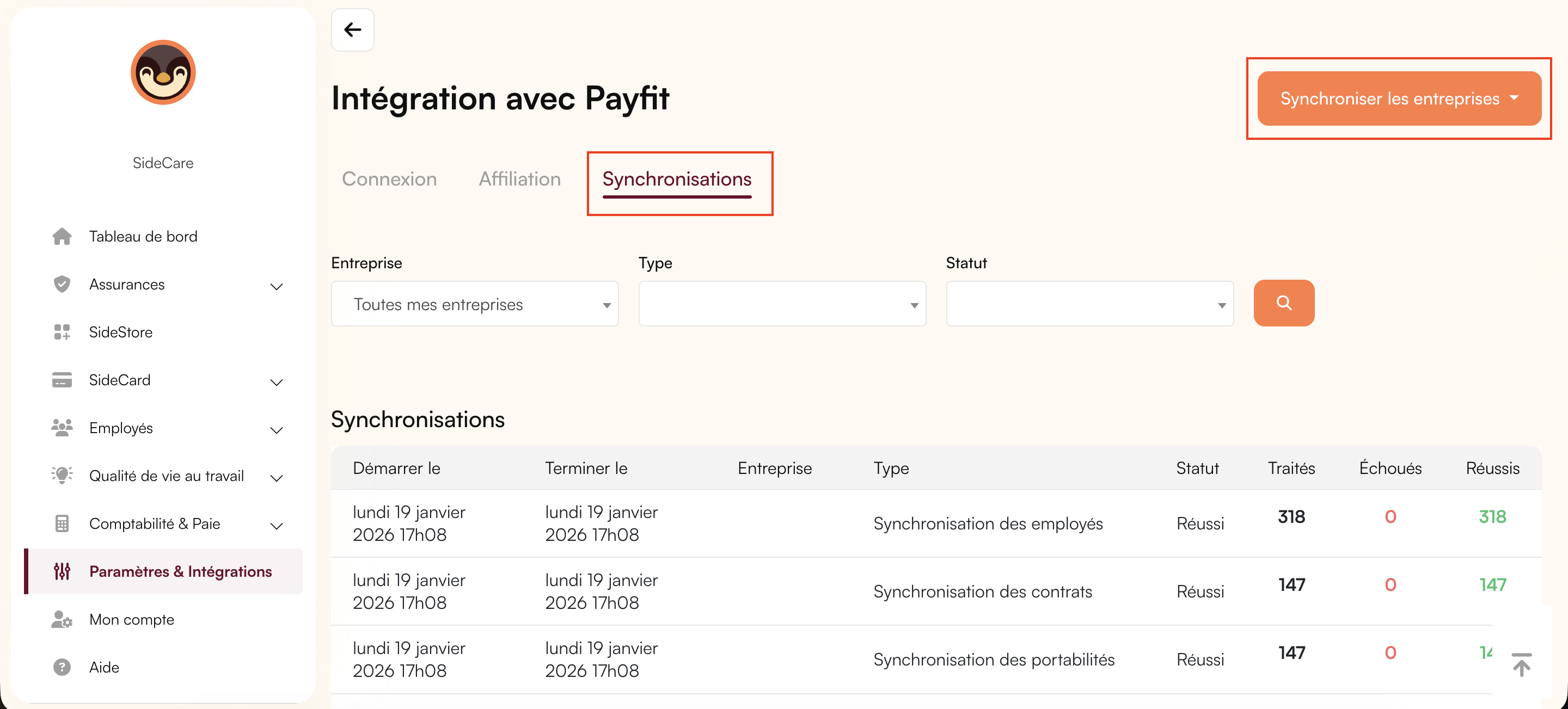Click Synchronisation des portabilités row text
This screenshot has height=709, width=1568.
click(x=994, y=659)
